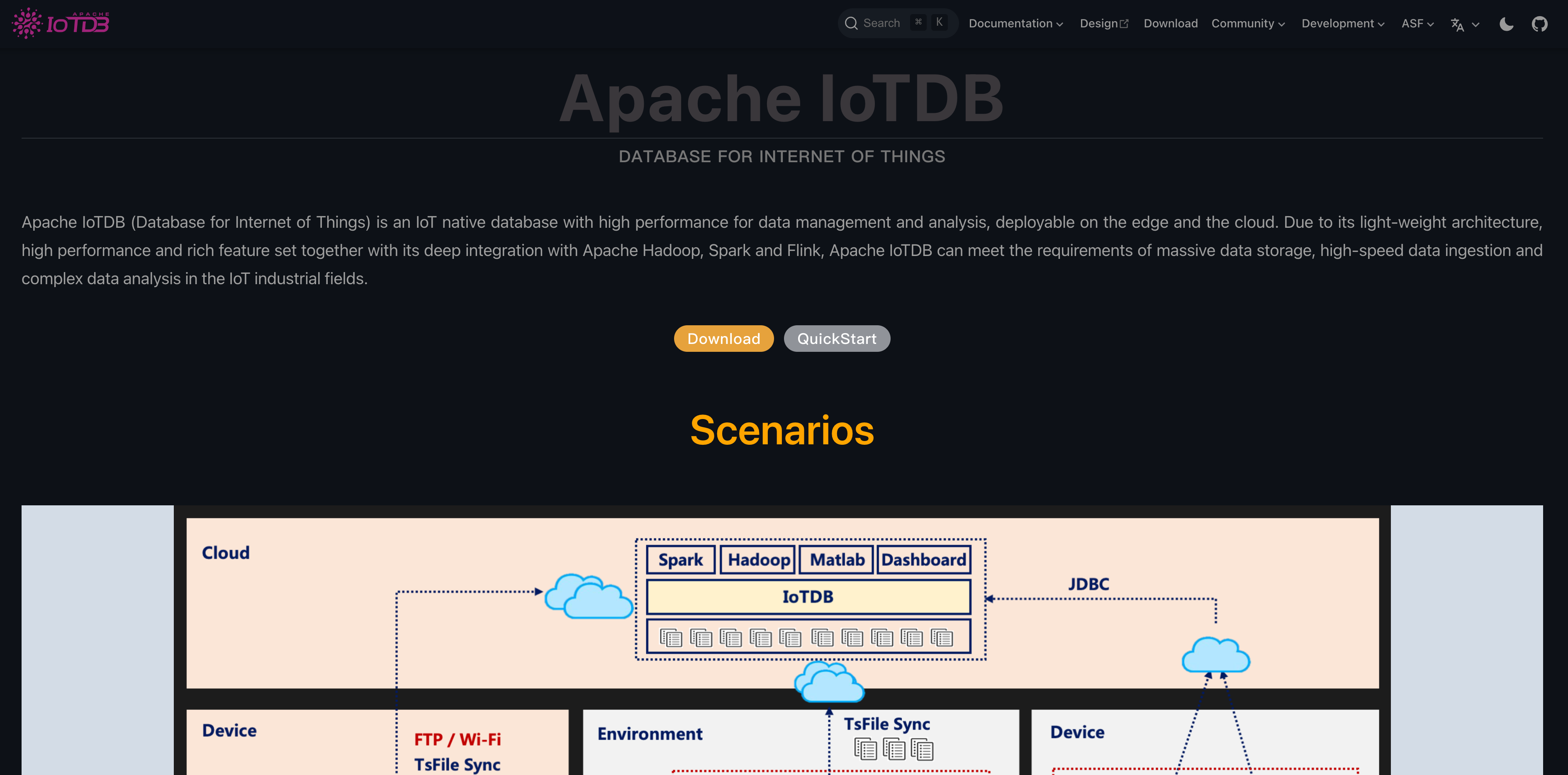This screenshot has width=1568, height=775.
Task: Click the Scenarios architecture diagram image
Action: click(x=782, y=639)
